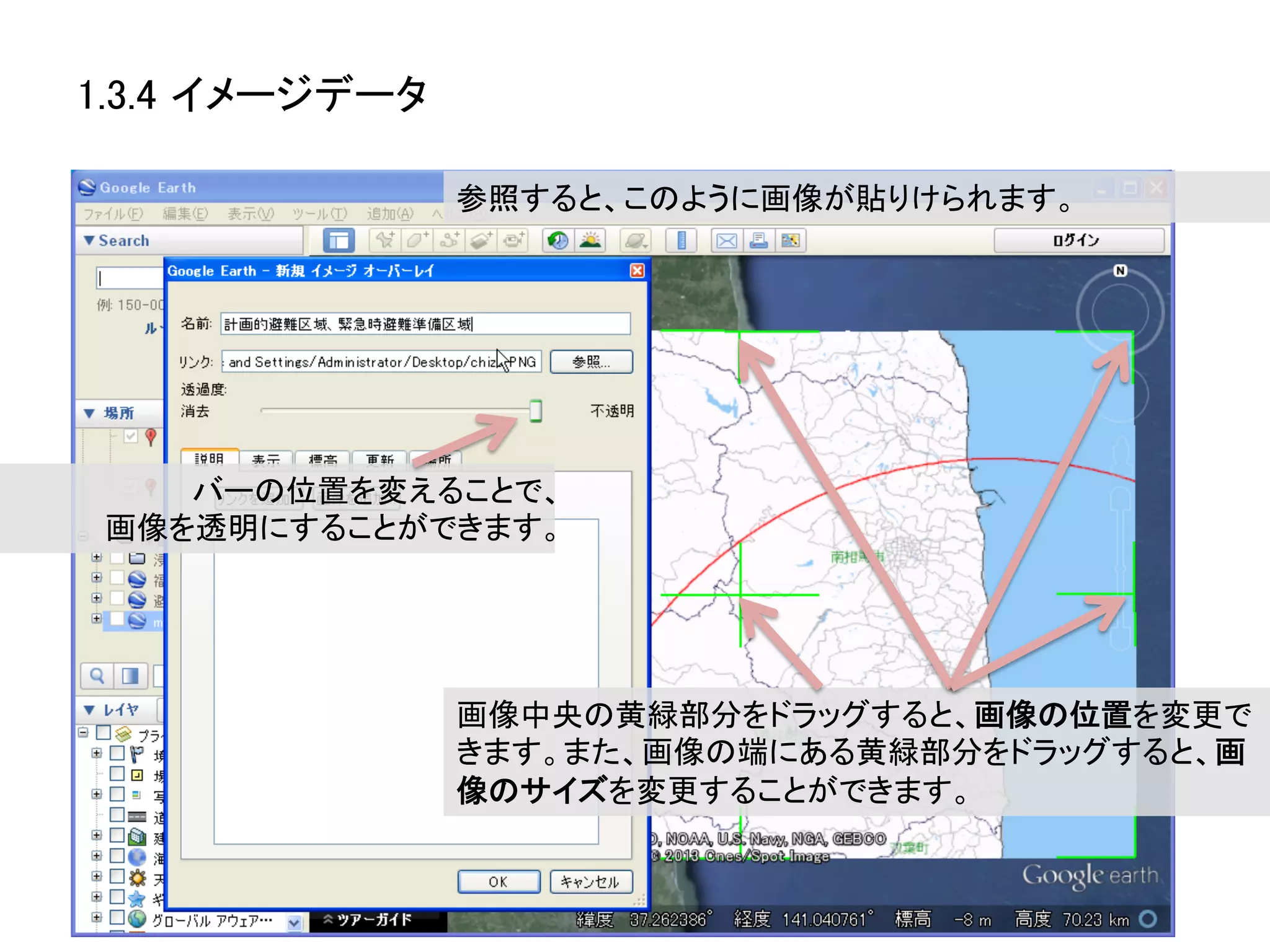The height and width of the screenshot is (952, 1270).
Task: Click the 透過度 transparency slider handle
Action: (x=536, y=411)
